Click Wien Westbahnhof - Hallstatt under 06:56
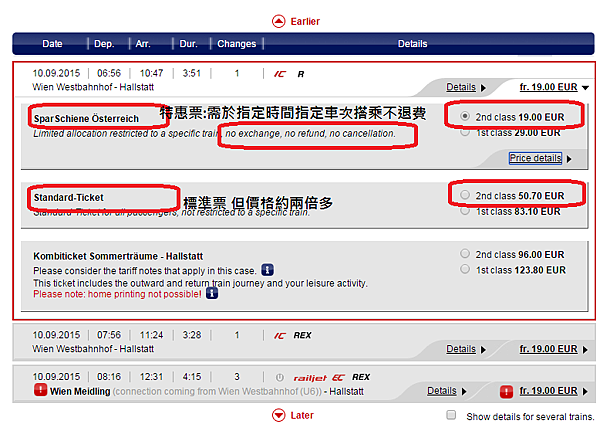Screen dimensions: 600x441 point(93,87)
